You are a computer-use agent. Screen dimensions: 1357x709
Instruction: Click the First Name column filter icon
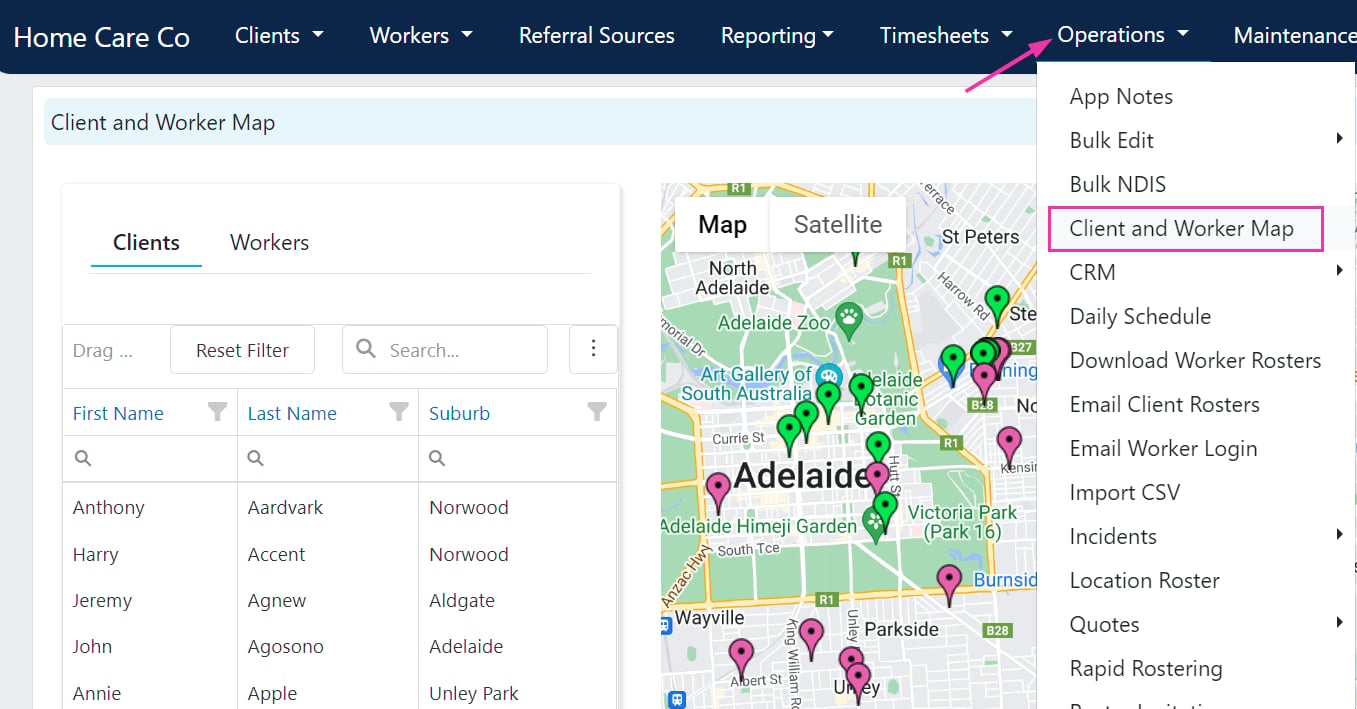point(217,411)
